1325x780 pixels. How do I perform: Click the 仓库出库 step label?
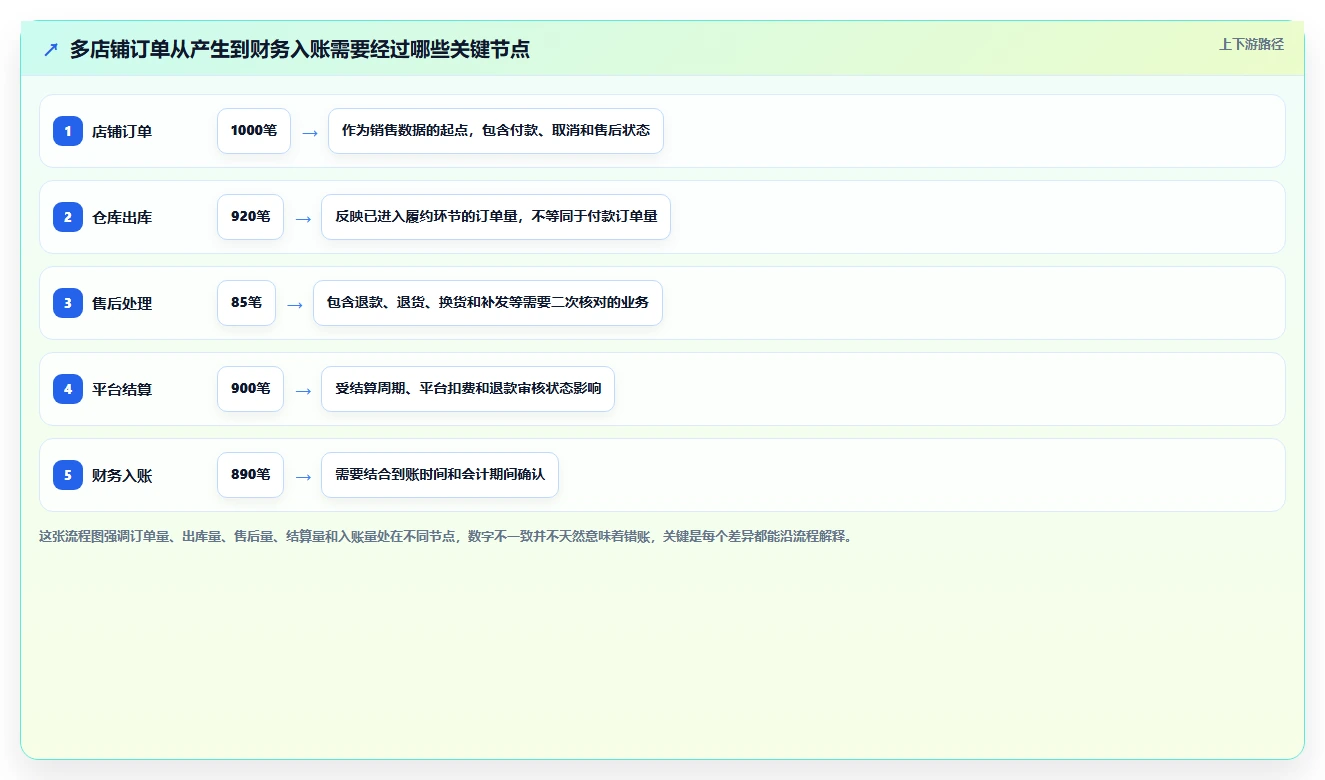pos(122,217)
